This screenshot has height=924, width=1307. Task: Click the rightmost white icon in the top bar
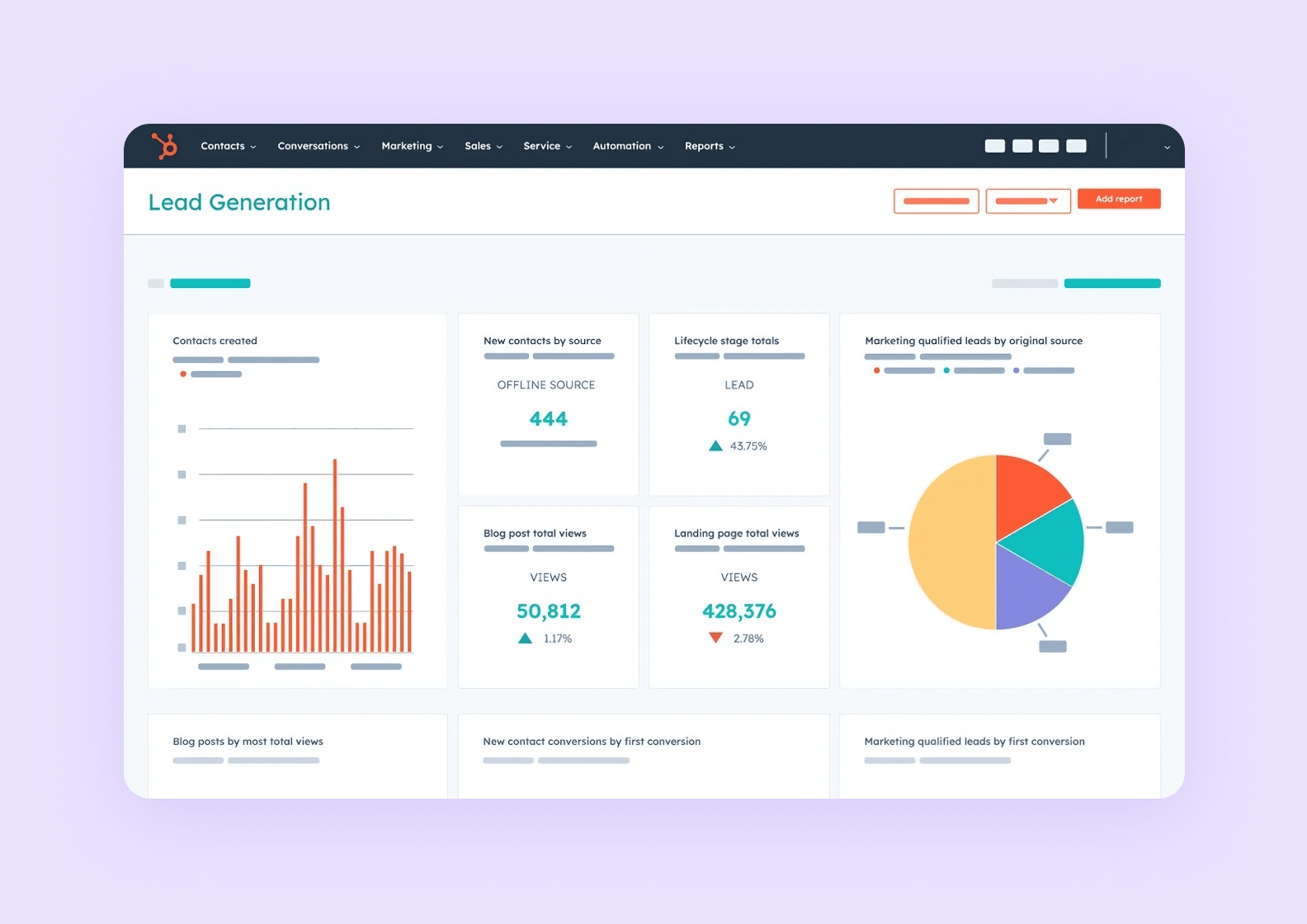click(x=1076, y=146)
